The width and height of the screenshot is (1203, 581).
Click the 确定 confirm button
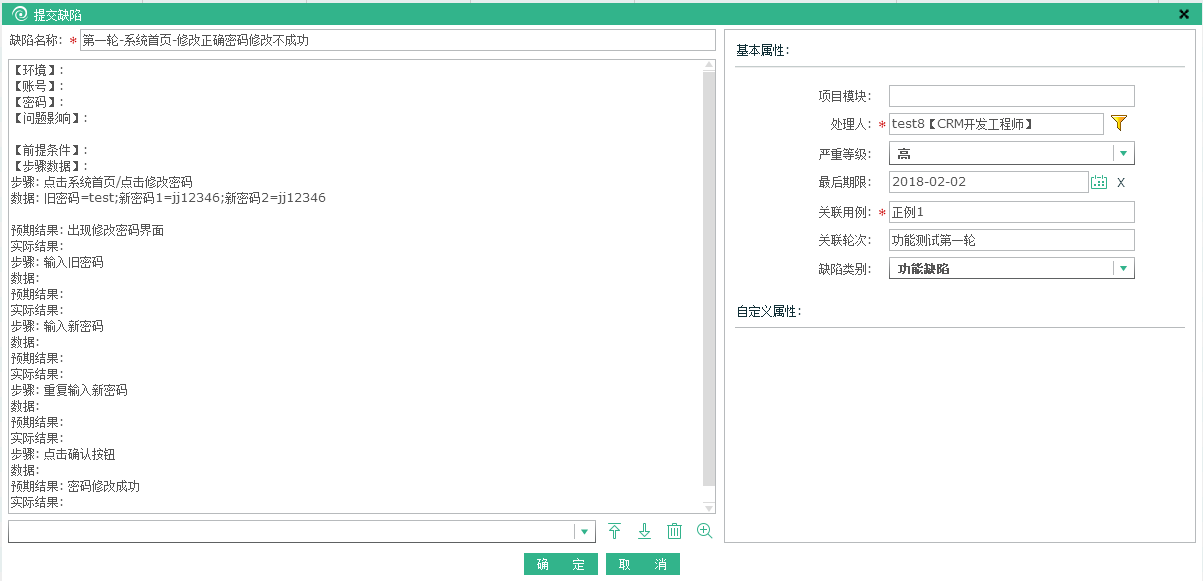tap(560, 563)
